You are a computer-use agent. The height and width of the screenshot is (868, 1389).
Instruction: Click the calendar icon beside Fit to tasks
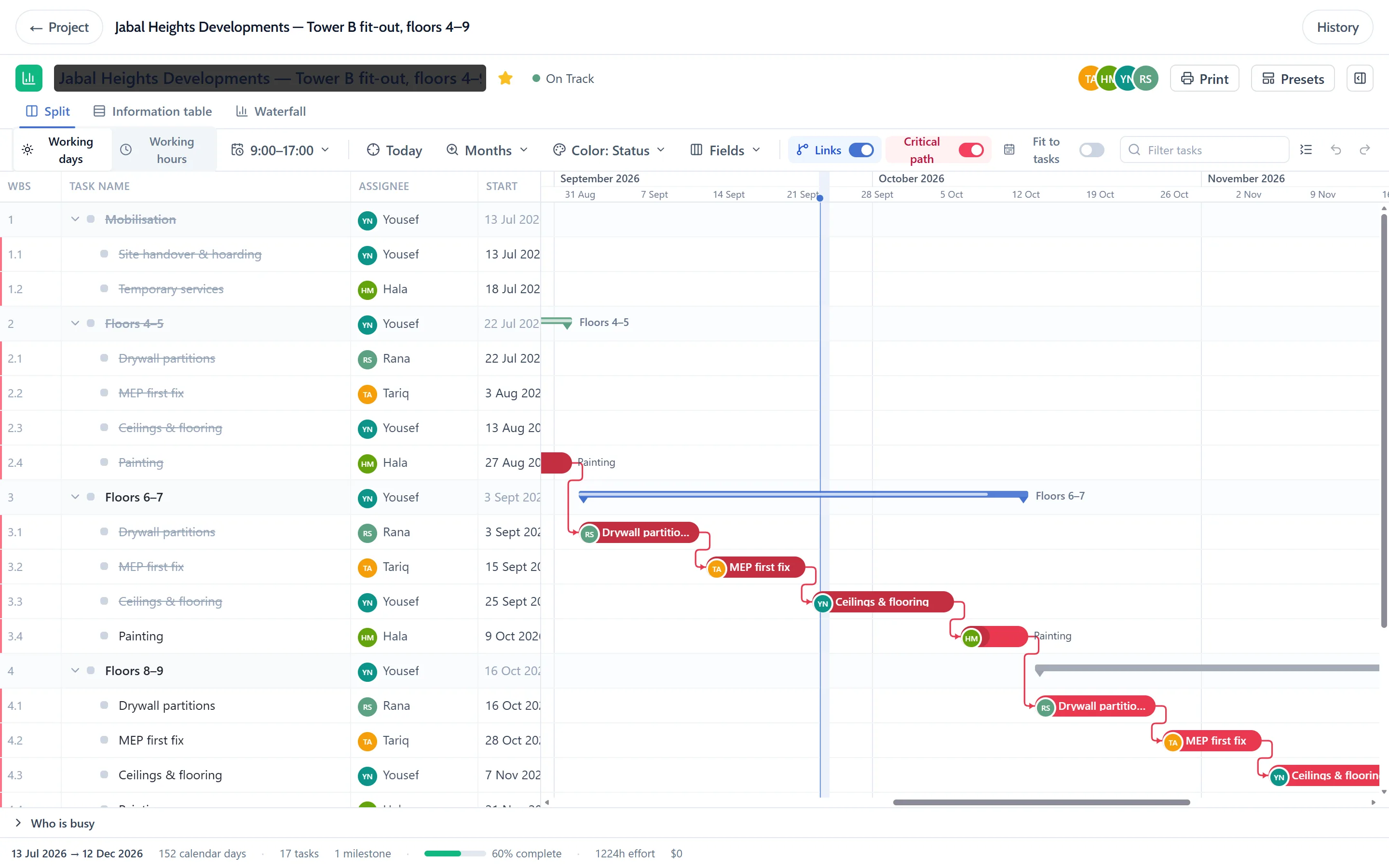(x=1009, y=150)
